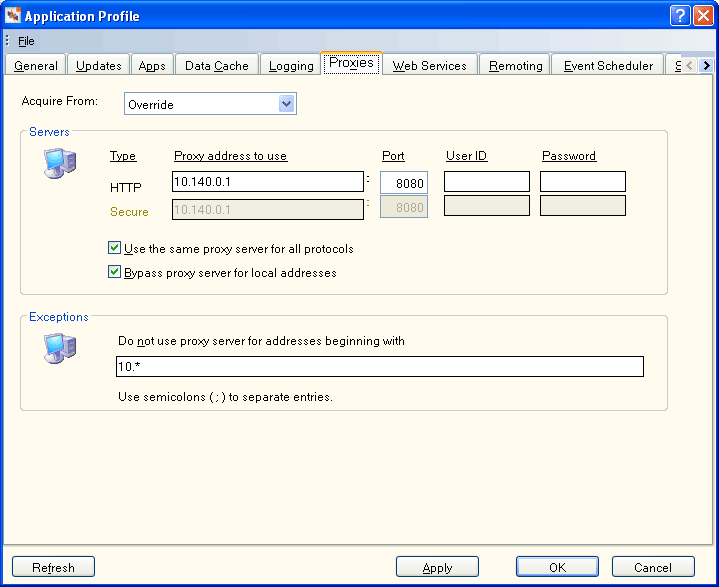Click the Exceptions group heading

coord(59,317)
